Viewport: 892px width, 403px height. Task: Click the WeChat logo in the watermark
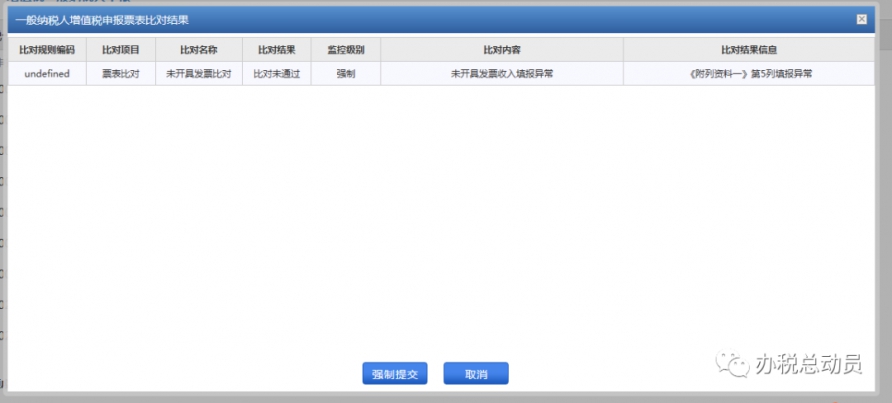(x=733, y=364)
